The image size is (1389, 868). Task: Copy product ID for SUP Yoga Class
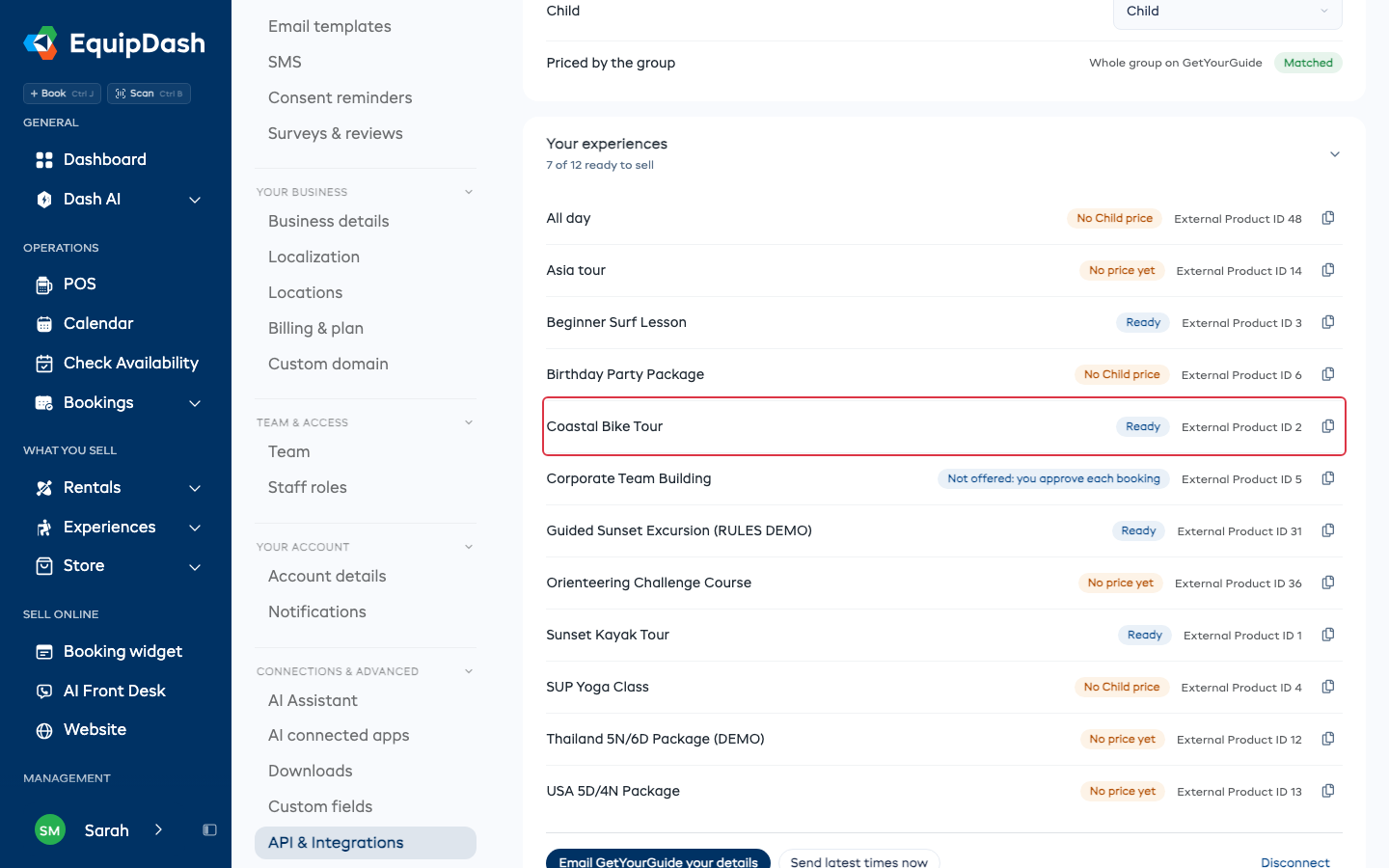(x=1328, y=687)
